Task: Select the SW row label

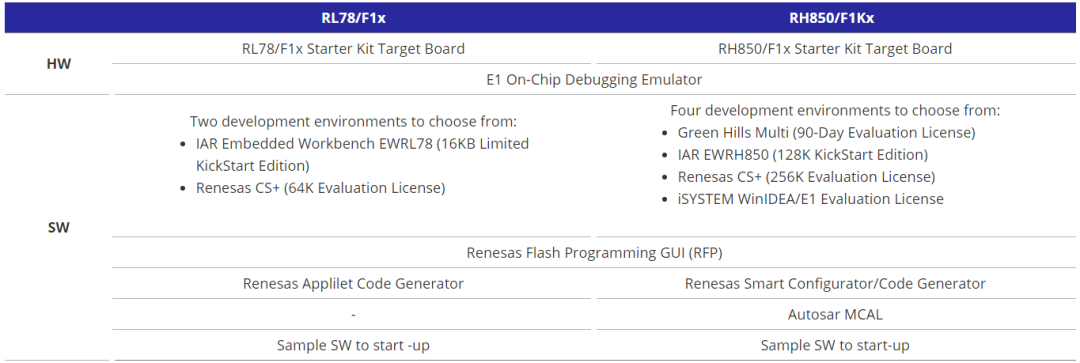Action: click(59, 228)
